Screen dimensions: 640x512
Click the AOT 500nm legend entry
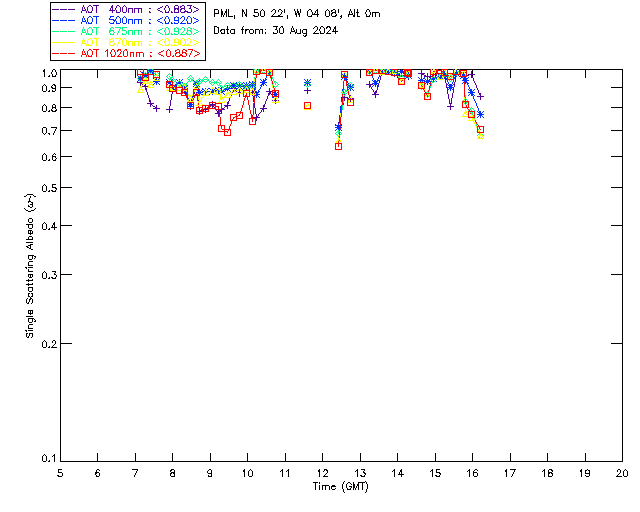click(x=127, y=20)
